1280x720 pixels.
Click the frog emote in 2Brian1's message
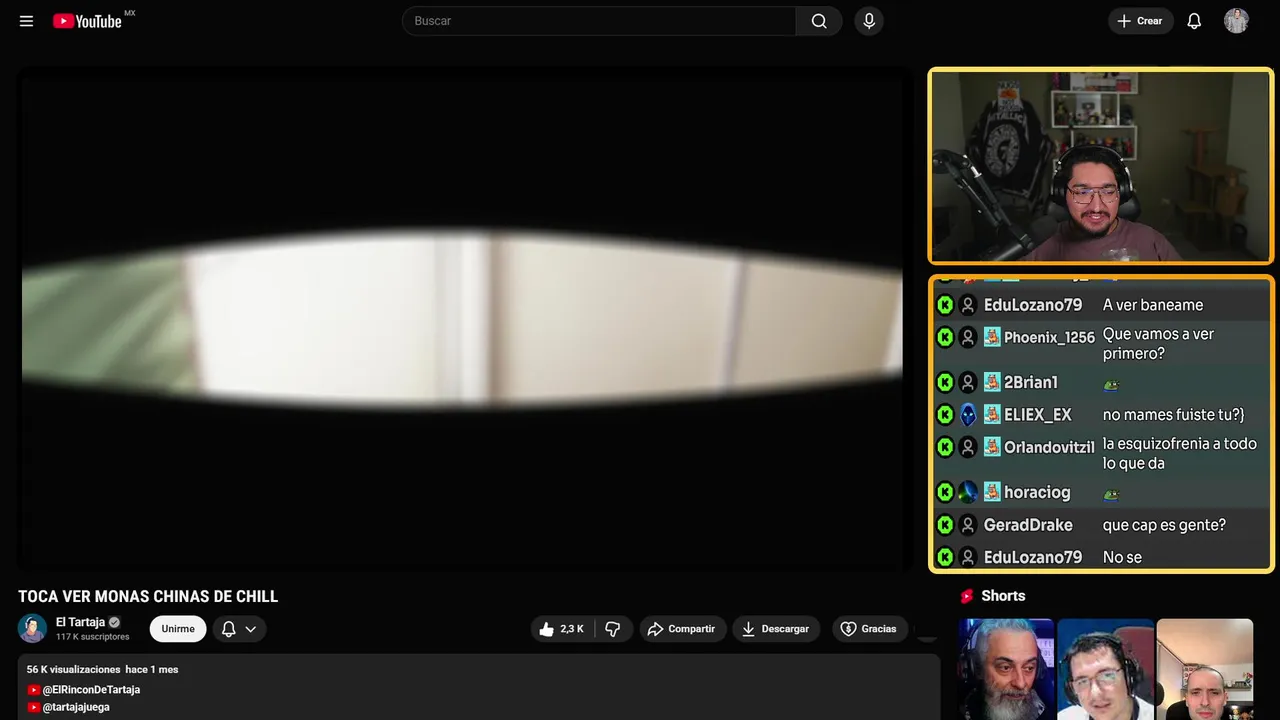1110,384
